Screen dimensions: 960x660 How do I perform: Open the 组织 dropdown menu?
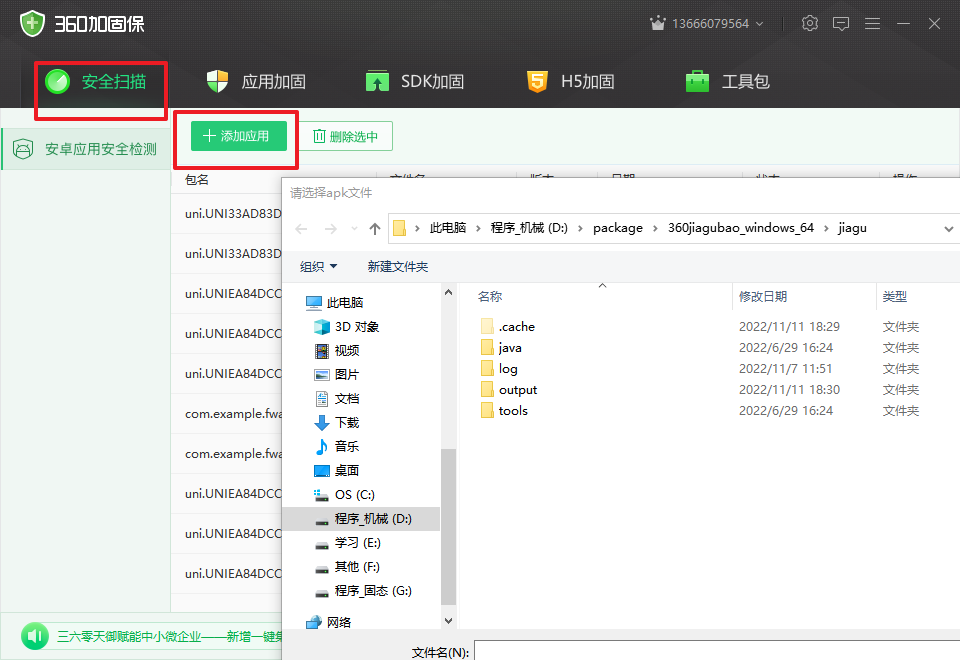coord(318,266)
